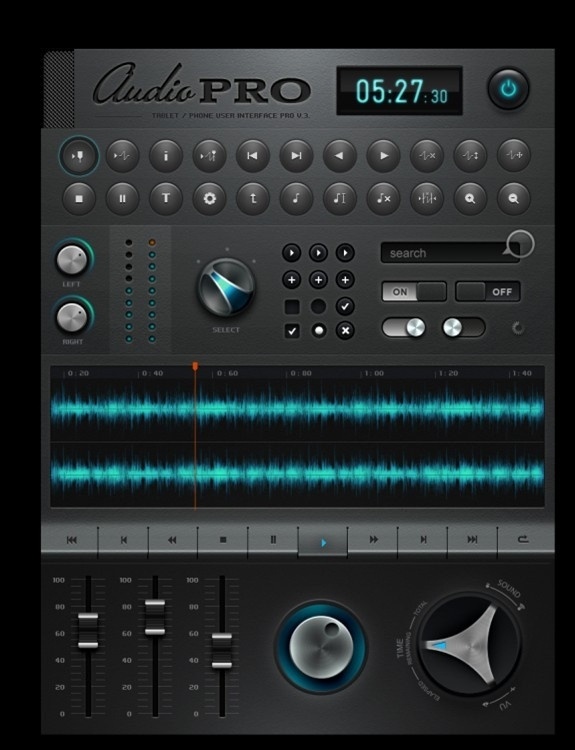The width and height of the screenshot is (575, 750).
Task: Click transport bar pause button
Action: [x=273, y=540]
